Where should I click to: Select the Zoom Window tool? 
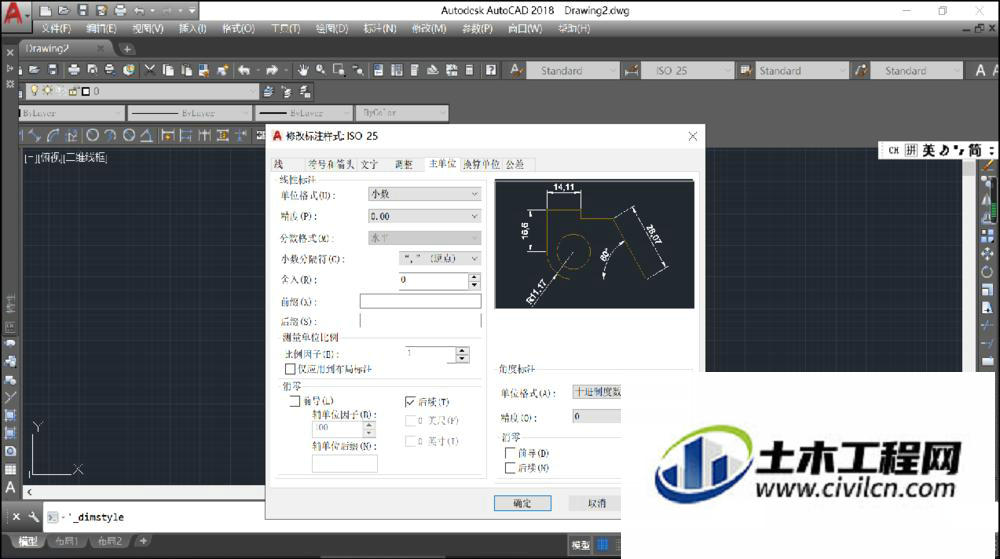coord(339,70)
